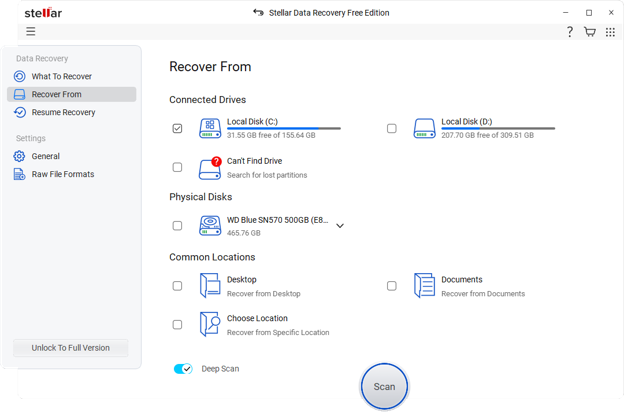
Task: Open the apps grid icon
Action: coord(610,32)
